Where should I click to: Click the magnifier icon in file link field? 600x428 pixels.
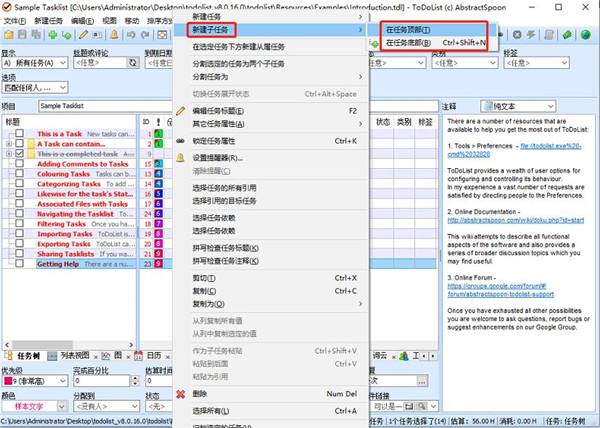(422, 406)
